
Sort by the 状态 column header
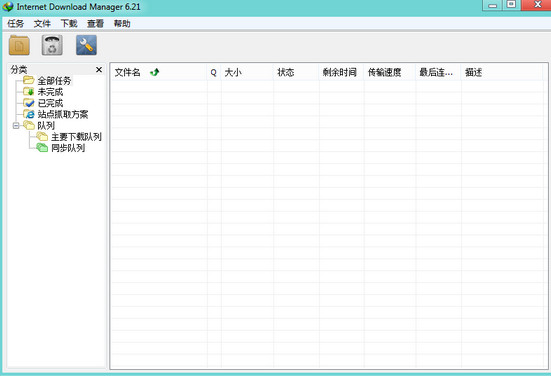click(296, 72)
